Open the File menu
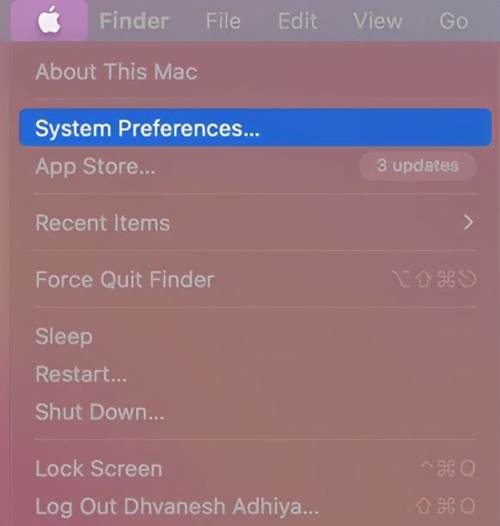 (223, 21)
